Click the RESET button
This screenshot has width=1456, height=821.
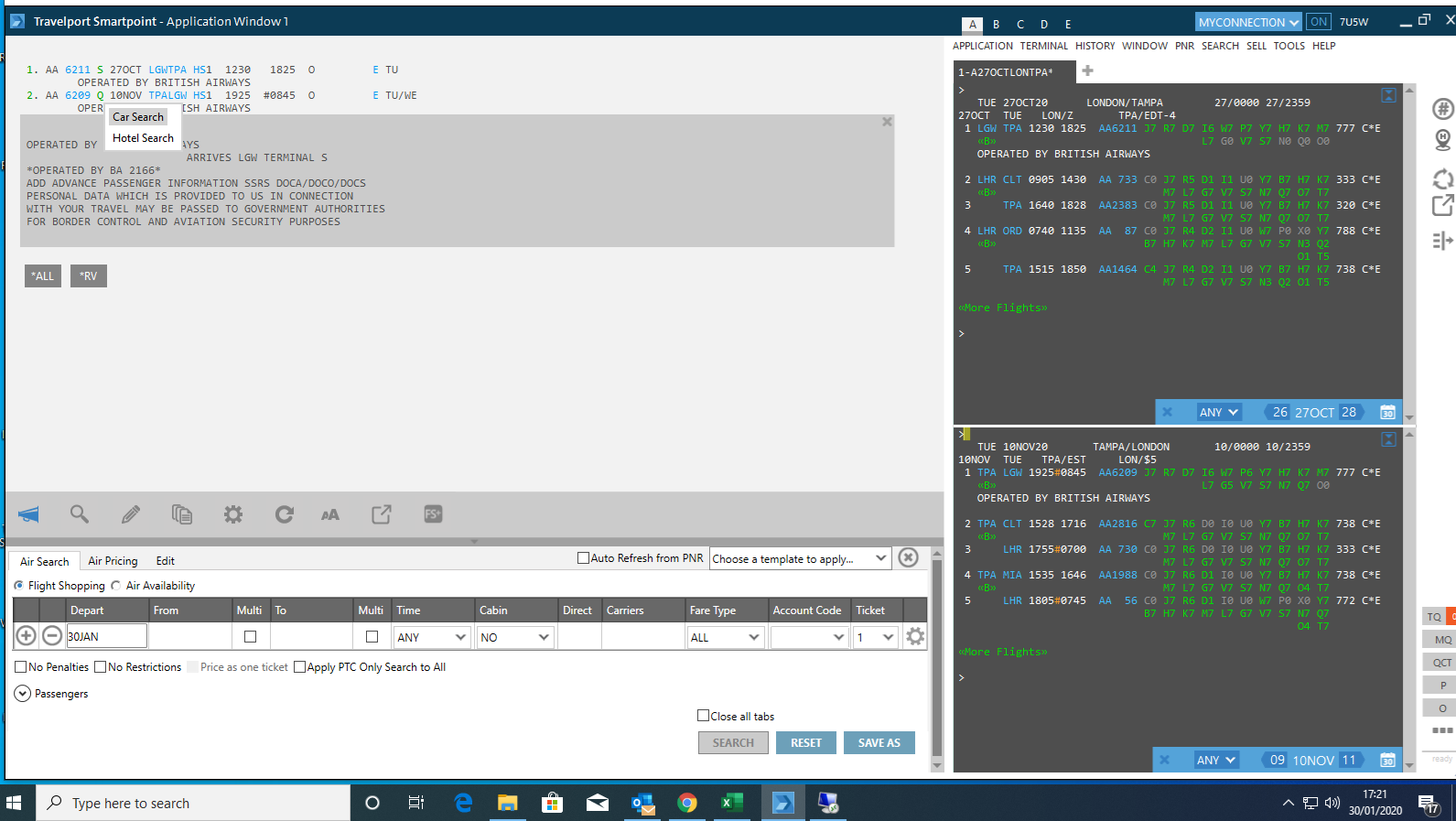click(x=806, y=742)
